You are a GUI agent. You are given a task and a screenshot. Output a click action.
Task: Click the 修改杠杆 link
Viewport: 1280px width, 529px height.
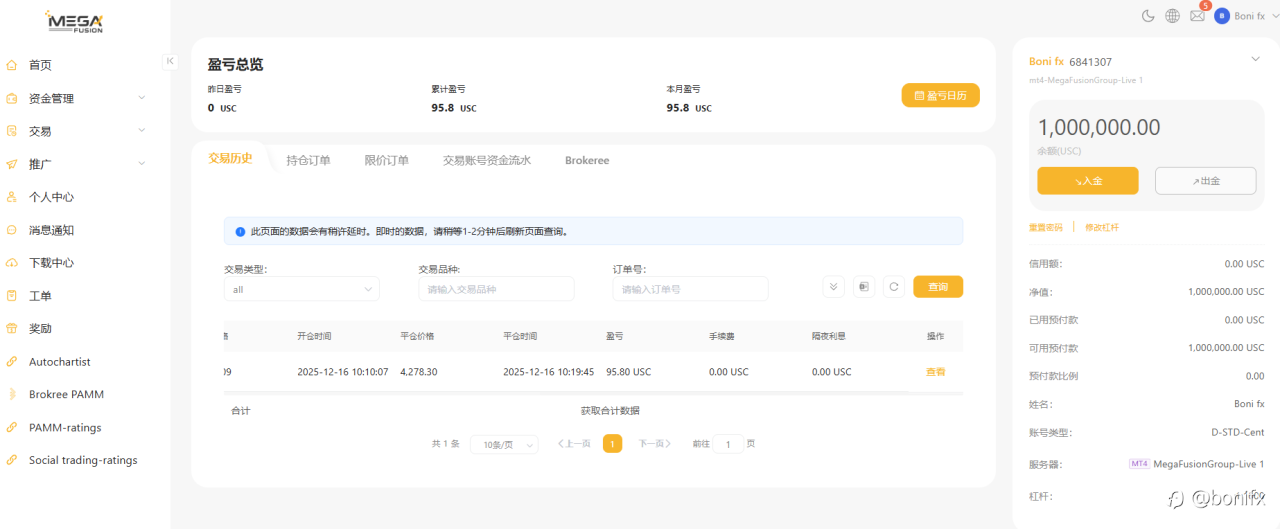tap(1102, 227)
